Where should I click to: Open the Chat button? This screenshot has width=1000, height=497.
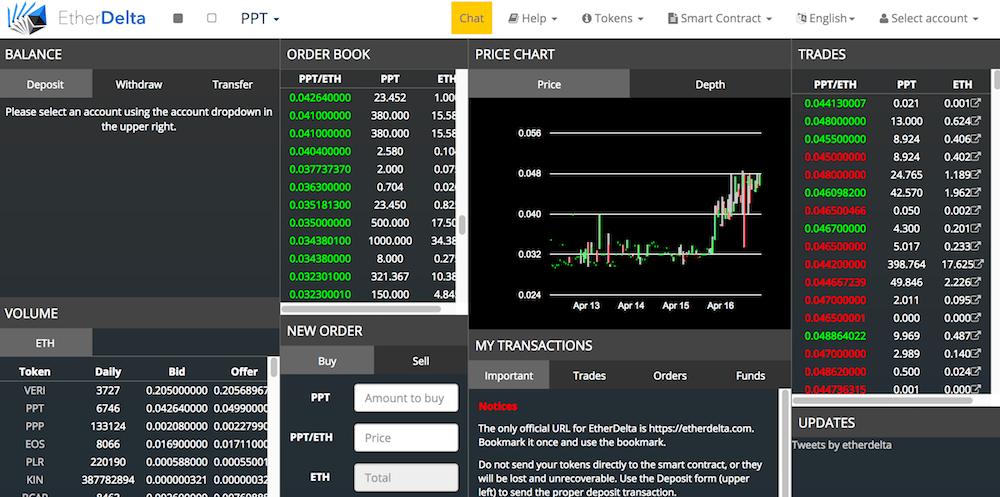(471, 18)
